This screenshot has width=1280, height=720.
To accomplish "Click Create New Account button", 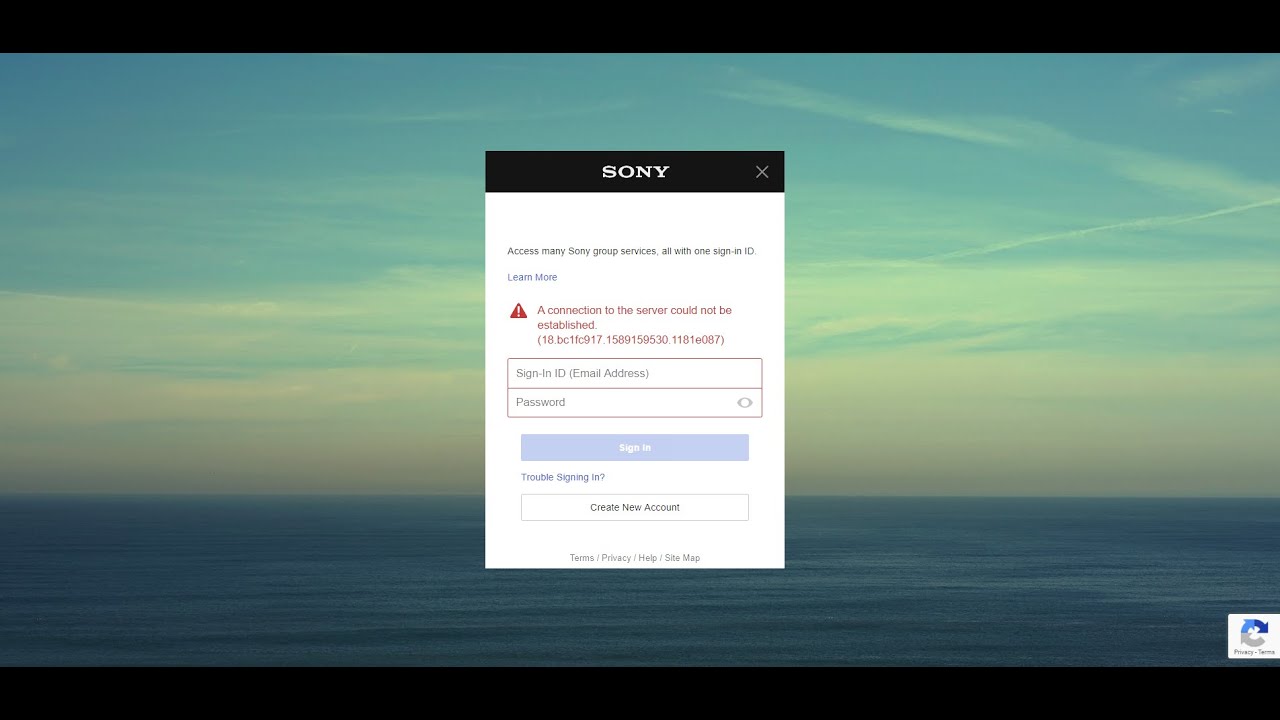I will pyautogui.click(x=635, y=507).
